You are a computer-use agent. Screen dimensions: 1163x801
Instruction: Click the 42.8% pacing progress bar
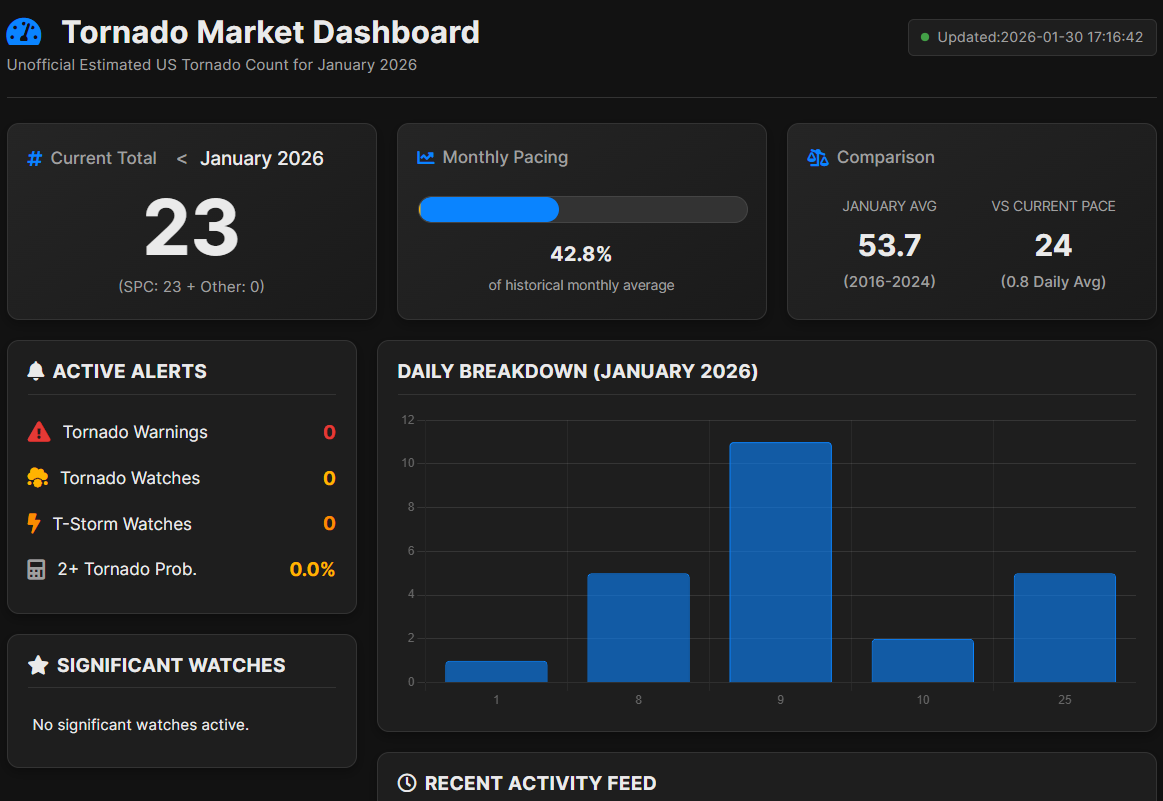(582, 210)
